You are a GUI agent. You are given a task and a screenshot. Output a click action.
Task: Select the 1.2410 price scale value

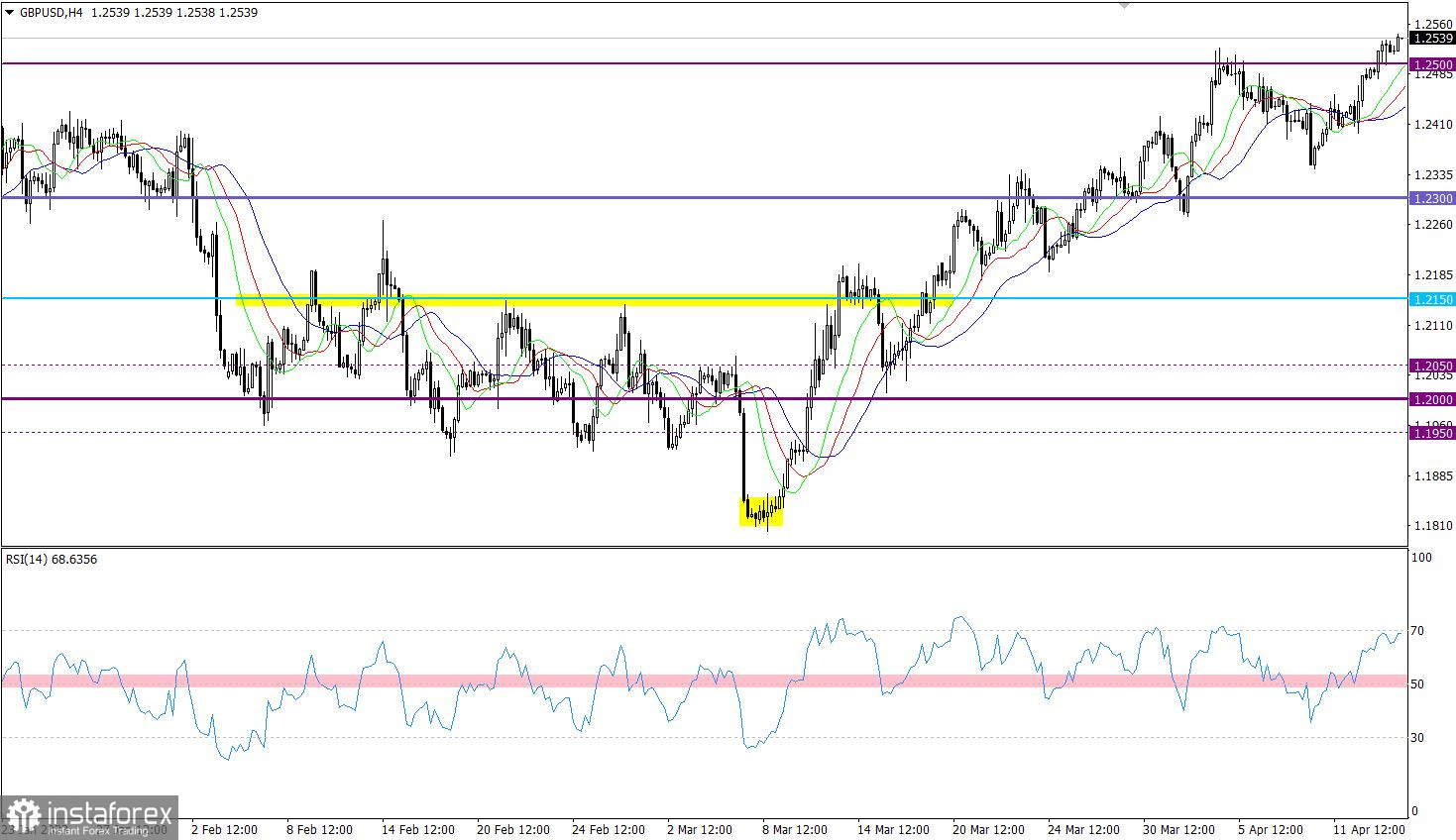1433,125
